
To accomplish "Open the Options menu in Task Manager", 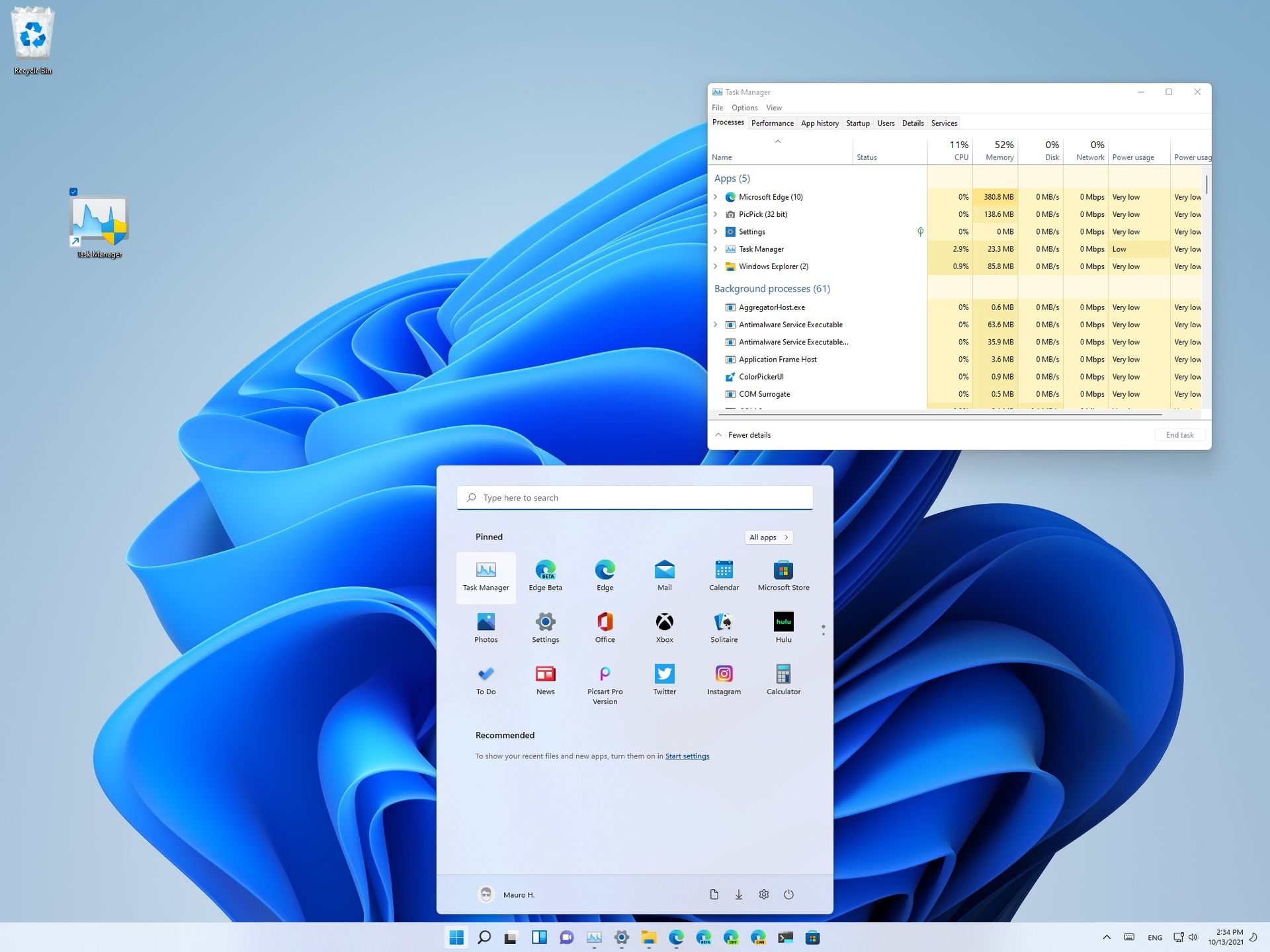I will click(744, 107).
